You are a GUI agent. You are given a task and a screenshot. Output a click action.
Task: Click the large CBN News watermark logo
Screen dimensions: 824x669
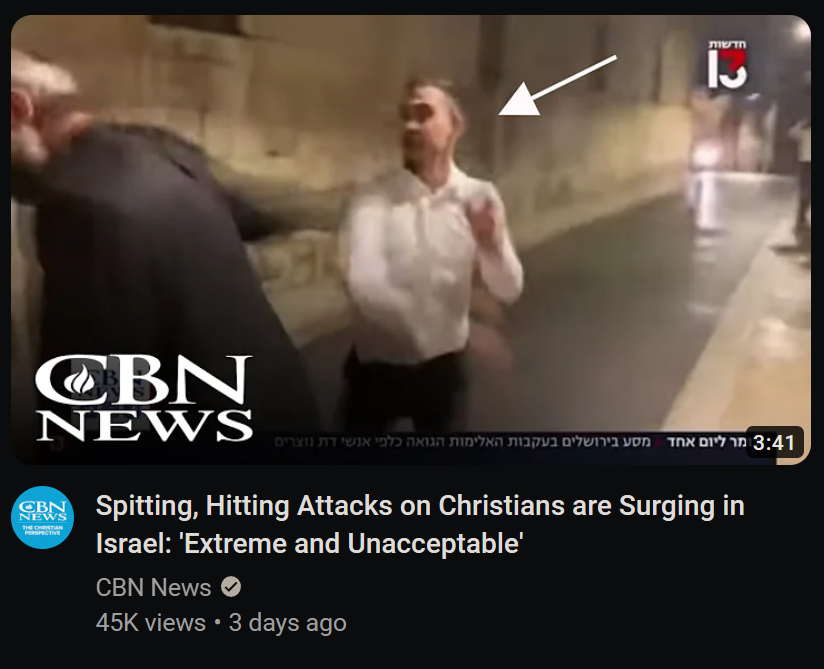coord(144,398)
